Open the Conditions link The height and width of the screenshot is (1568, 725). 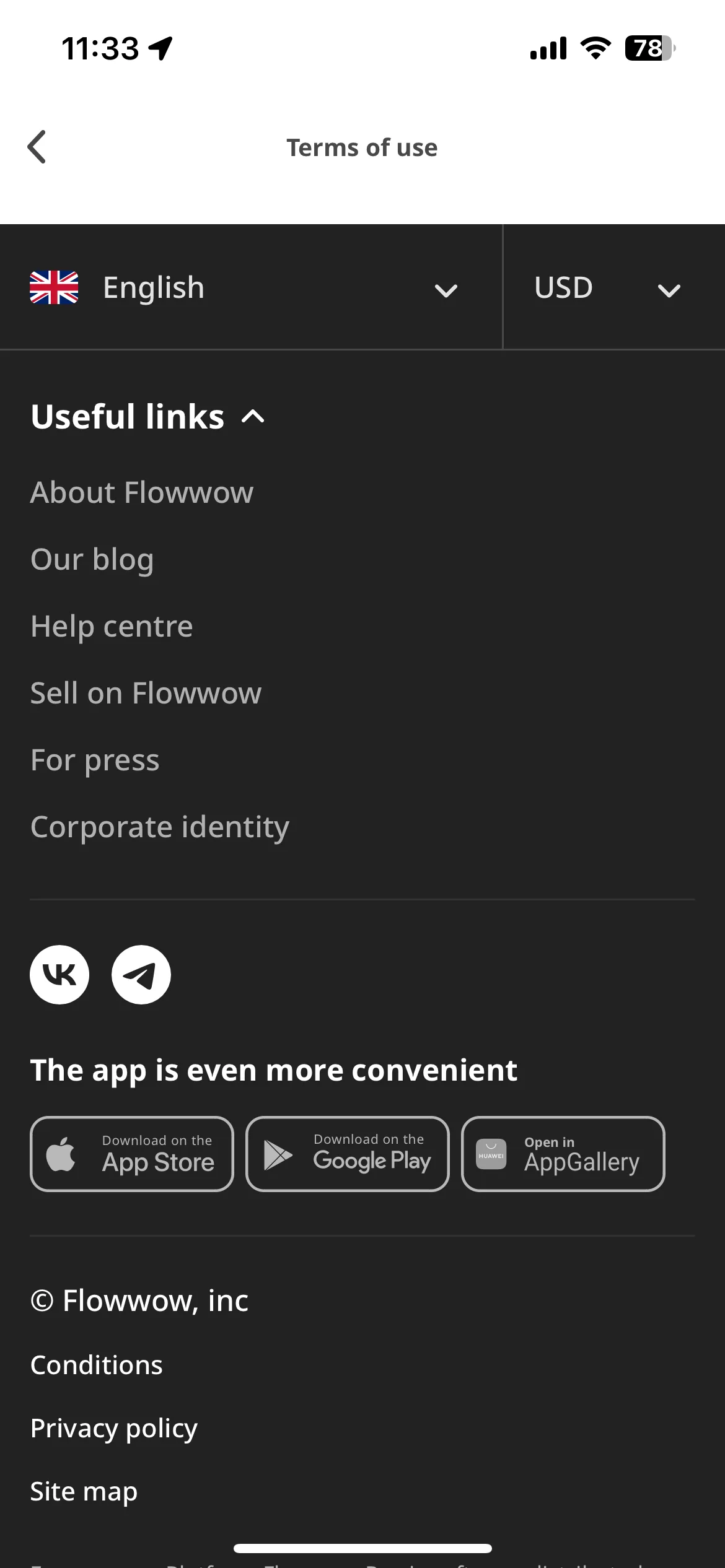pos(96,1365)
